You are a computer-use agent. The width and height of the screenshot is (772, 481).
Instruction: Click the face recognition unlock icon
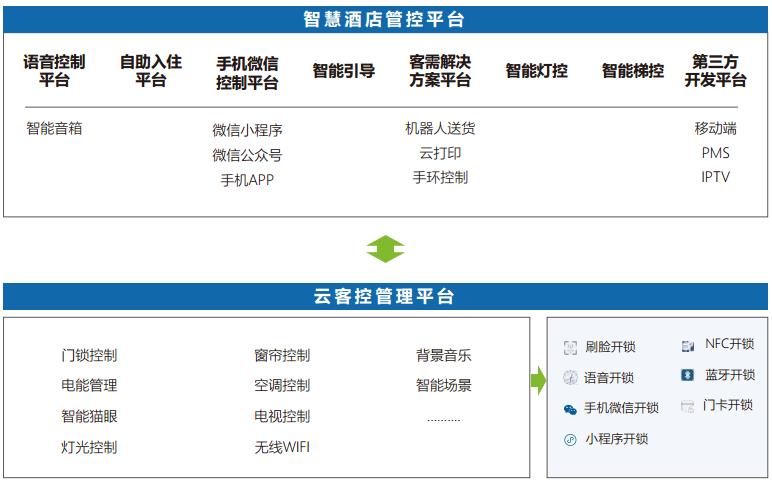tap(570, 347)
